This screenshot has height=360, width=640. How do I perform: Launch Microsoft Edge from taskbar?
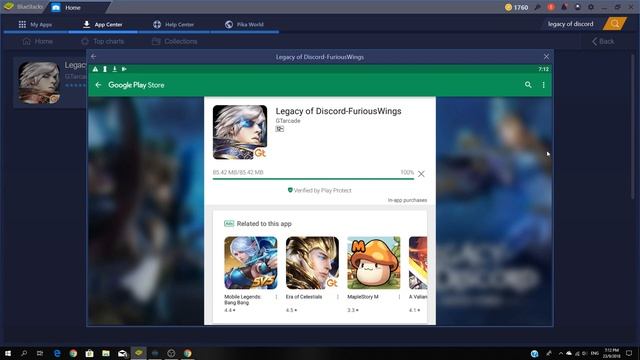[x=57, y=353]
